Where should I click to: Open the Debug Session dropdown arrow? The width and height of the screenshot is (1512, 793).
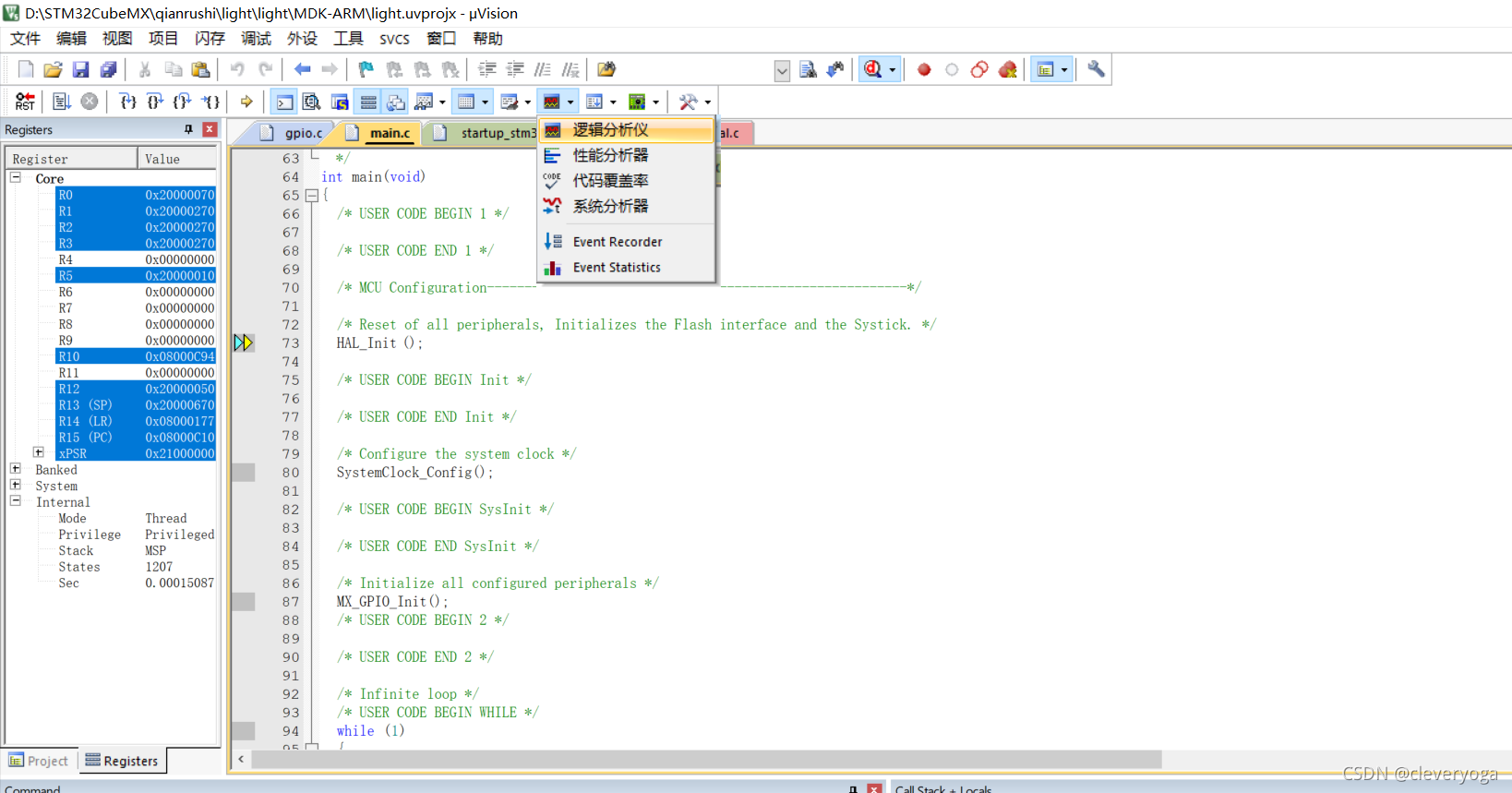(x=893, y=70)
